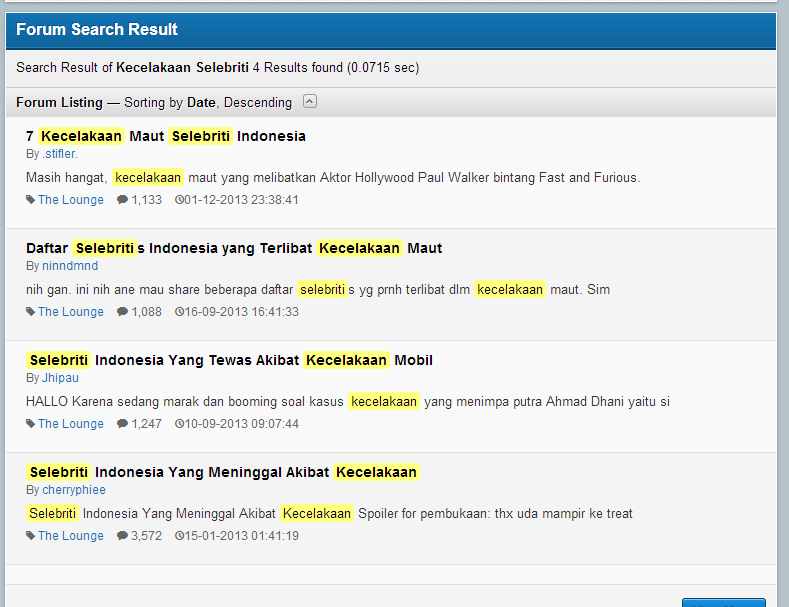Click the snippet mentioning 'Spoiler for pembukaan'
The image size is (789, 607).
pyautogui.click(x=329, y=513)
